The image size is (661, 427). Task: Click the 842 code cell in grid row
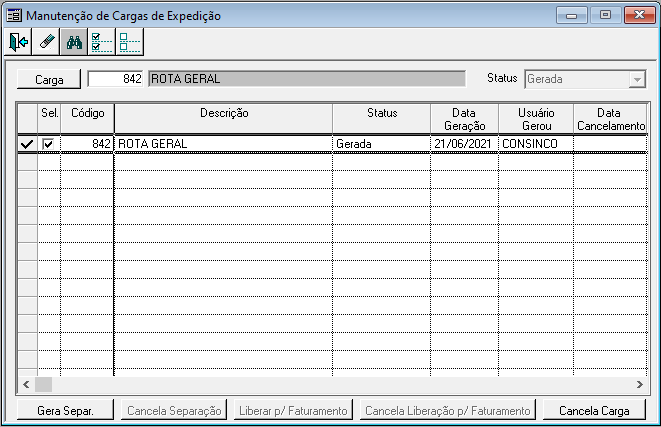(87, 144)
